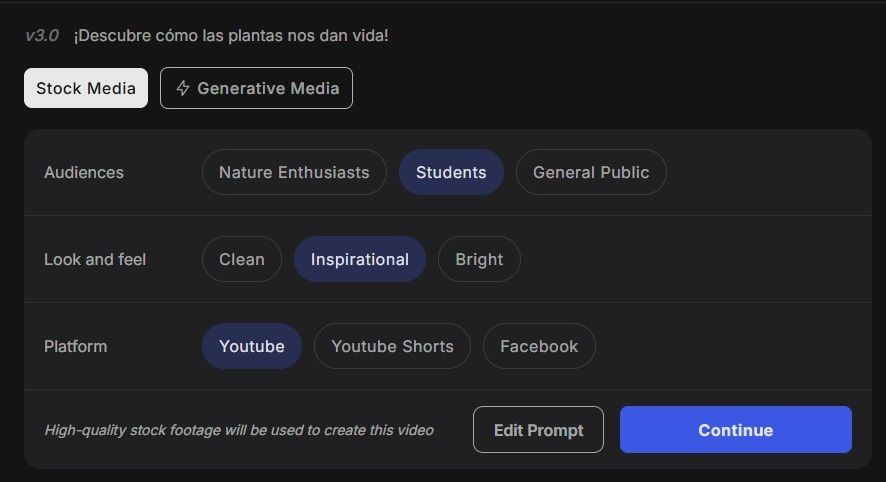Switch to the Generative Media tab
The image size is (886, 482).
257,88
